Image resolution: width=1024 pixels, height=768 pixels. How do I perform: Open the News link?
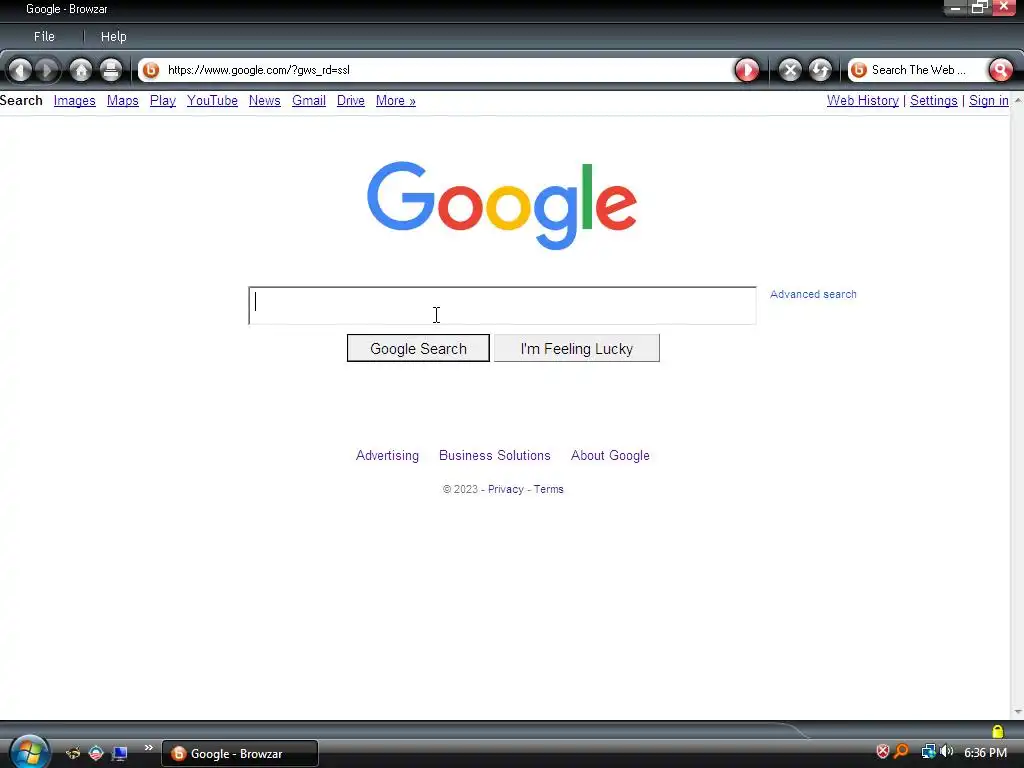(264, 101)
